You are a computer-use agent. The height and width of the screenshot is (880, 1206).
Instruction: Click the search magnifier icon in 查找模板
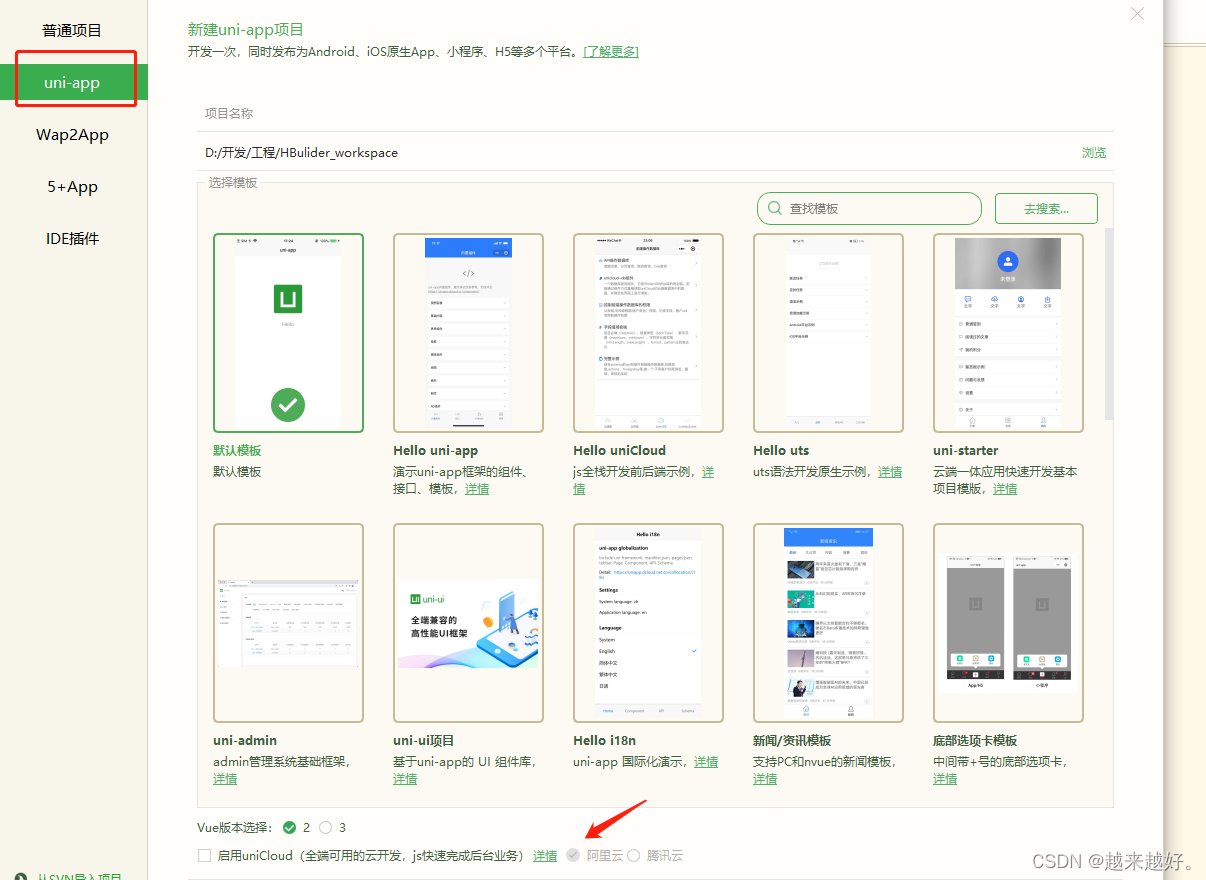[774, 209]
